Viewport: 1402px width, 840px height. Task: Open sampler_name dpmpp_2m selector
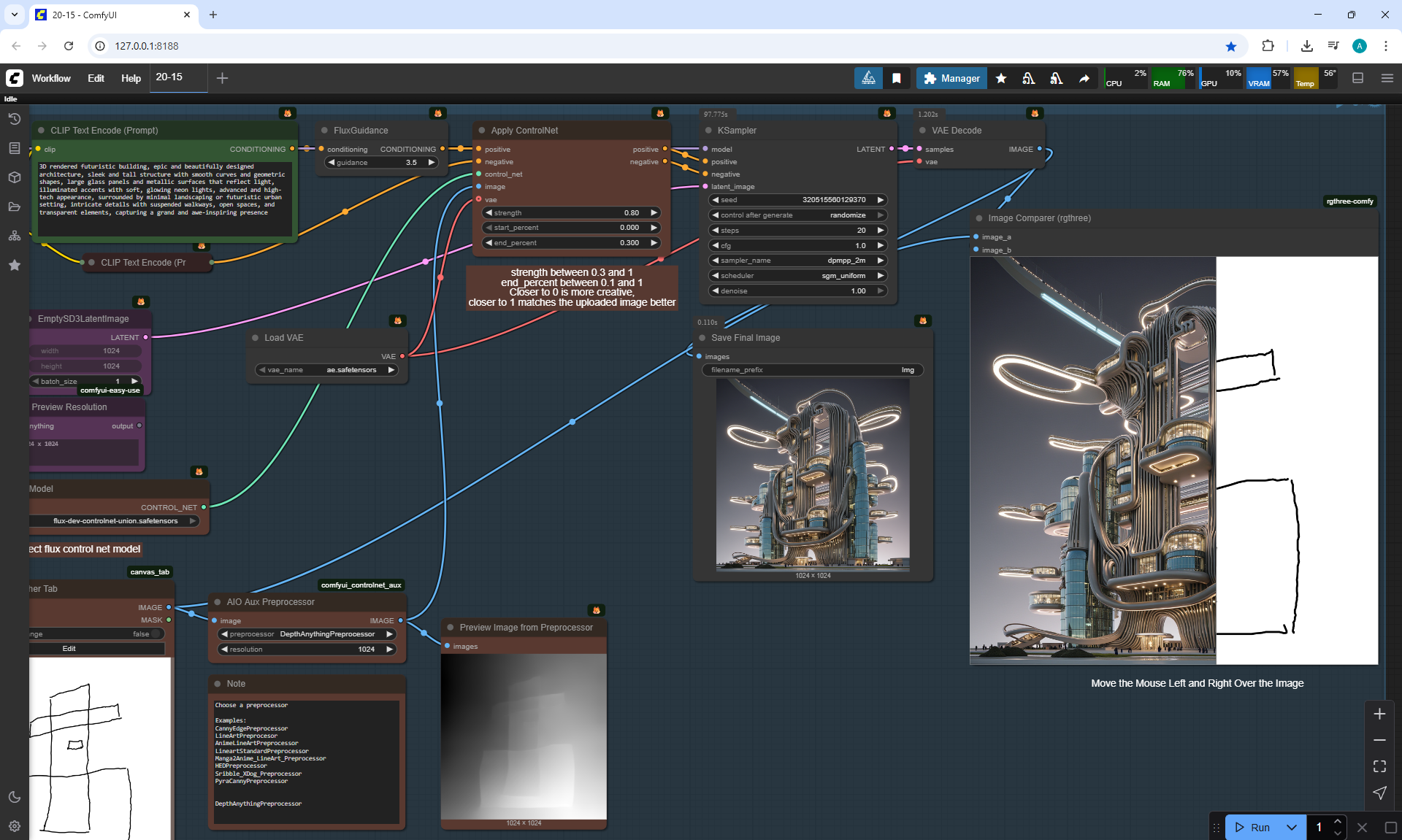tap(797, 261)
